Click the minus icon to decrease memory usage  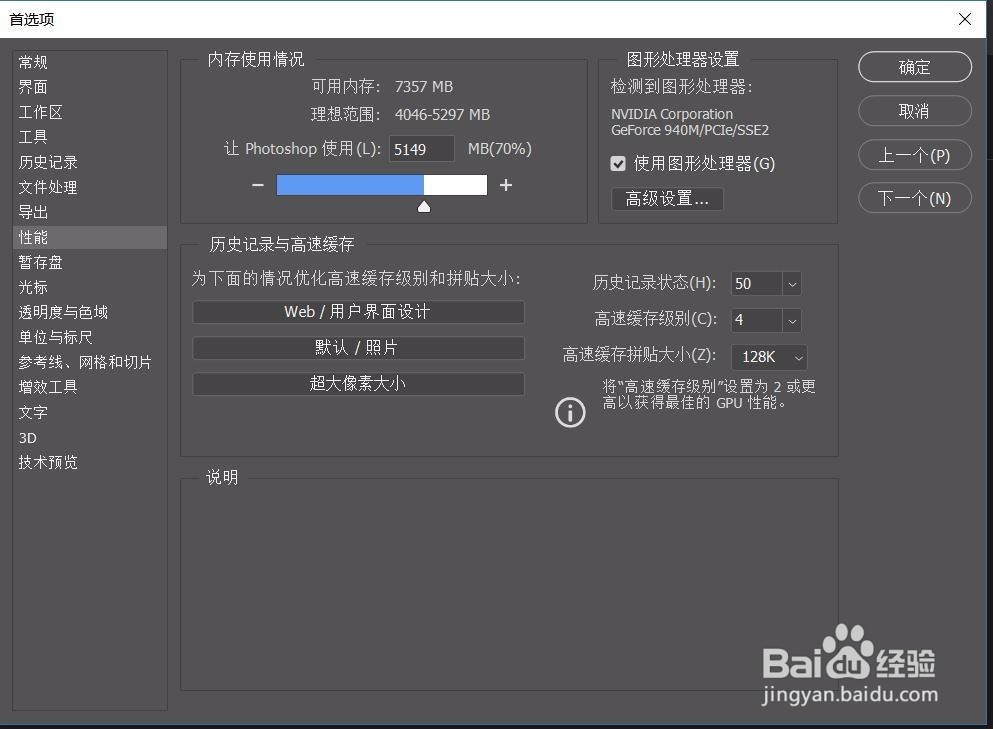tap(258, 185)
